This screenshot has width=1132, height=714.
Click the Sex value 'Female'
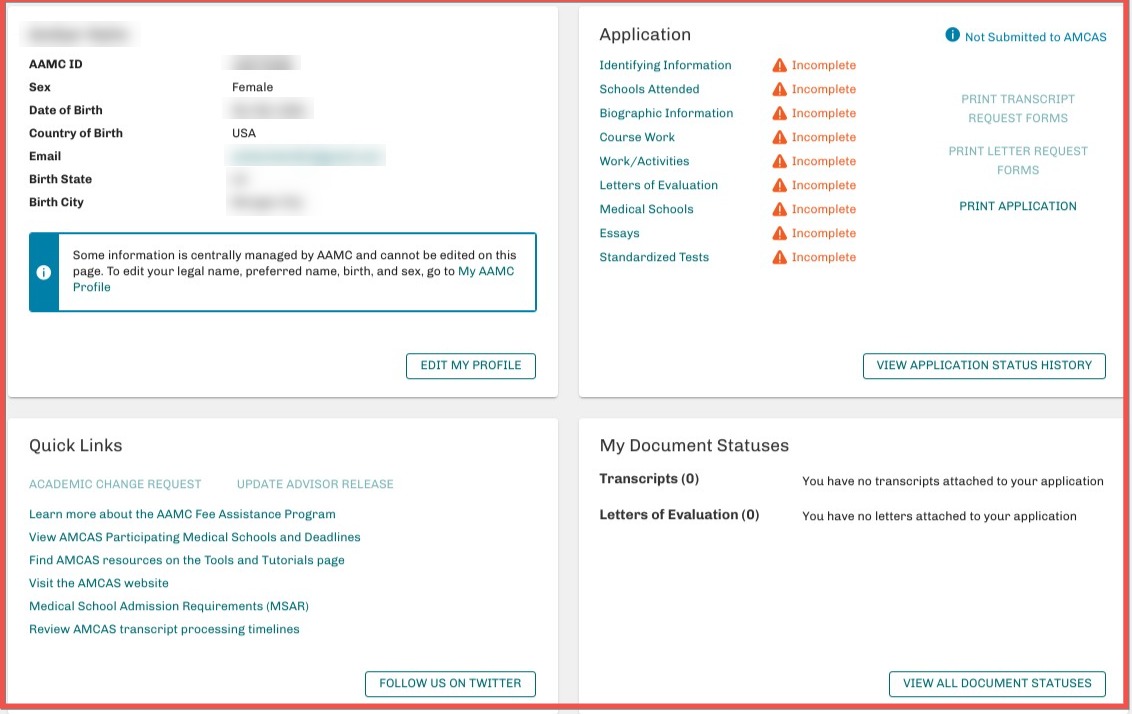[252, 87]
